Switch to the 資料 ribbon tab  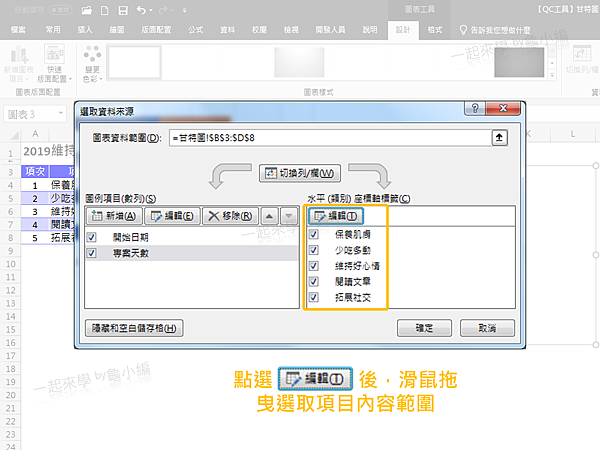click(227, 30)
